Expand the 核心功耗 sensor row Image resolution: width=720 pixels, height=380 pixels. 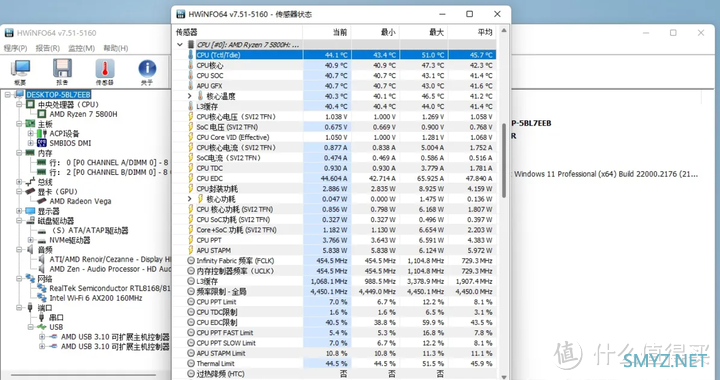coord(190,199)
